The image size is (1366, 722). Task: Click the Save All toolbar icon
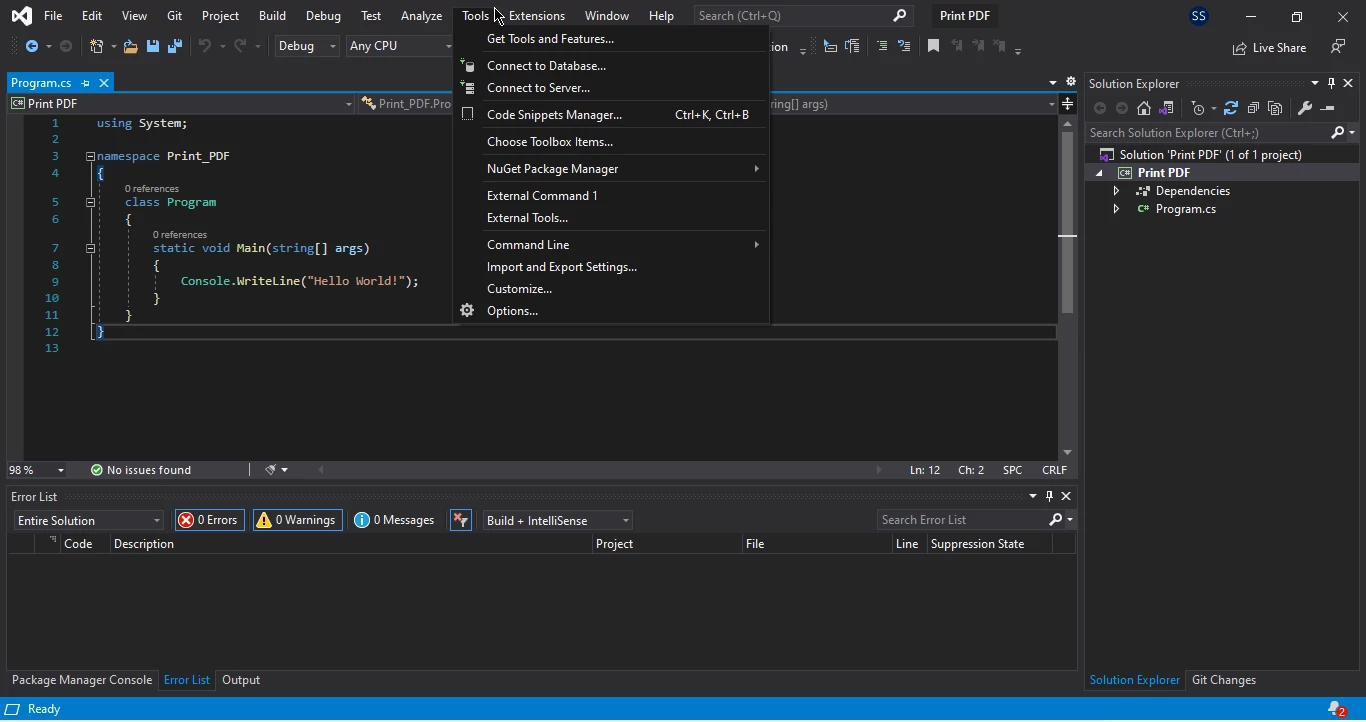[174, 46]
